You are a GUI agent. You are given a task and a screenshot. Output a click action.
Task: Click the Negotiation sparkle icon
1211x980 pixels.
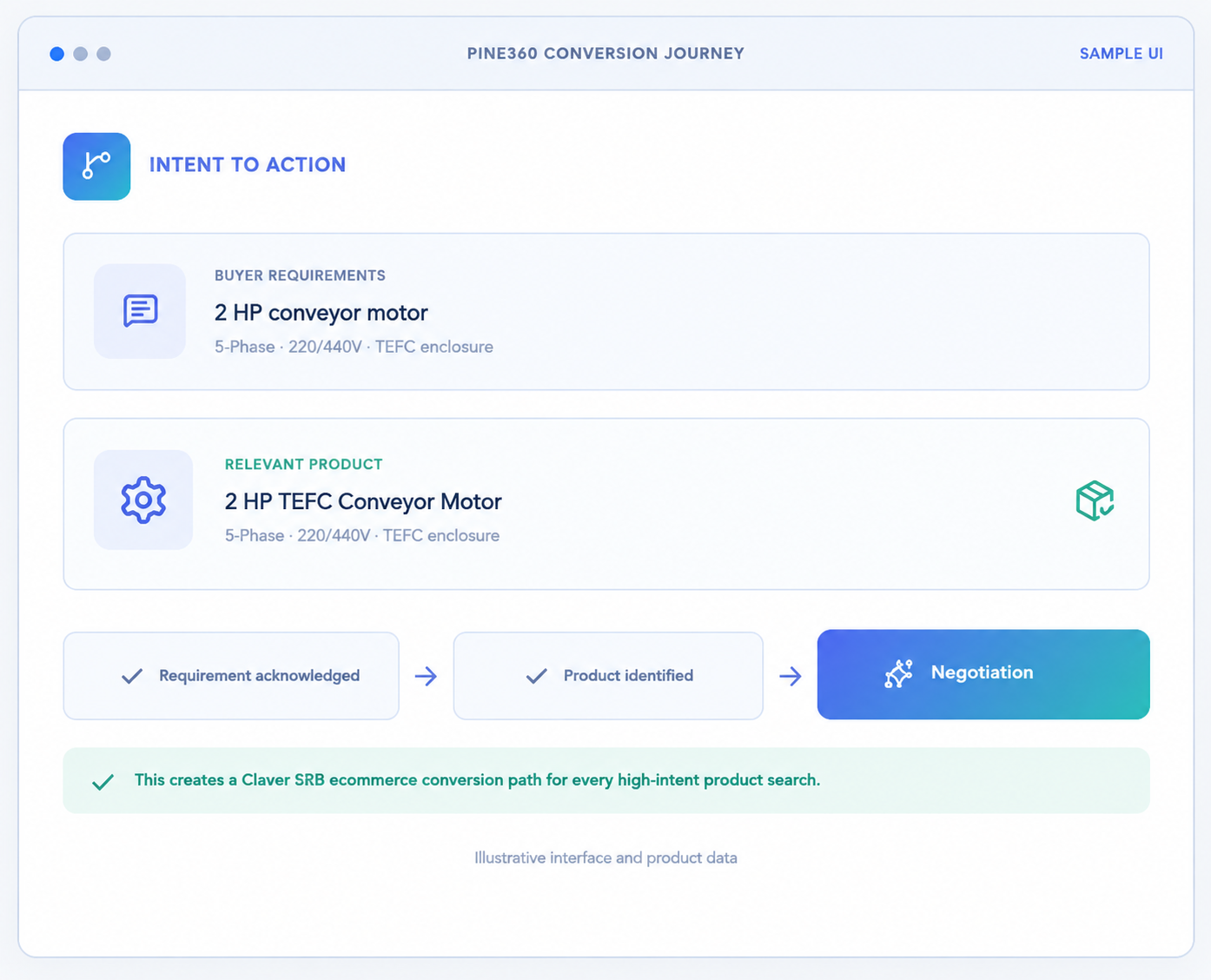click(898, 673)
